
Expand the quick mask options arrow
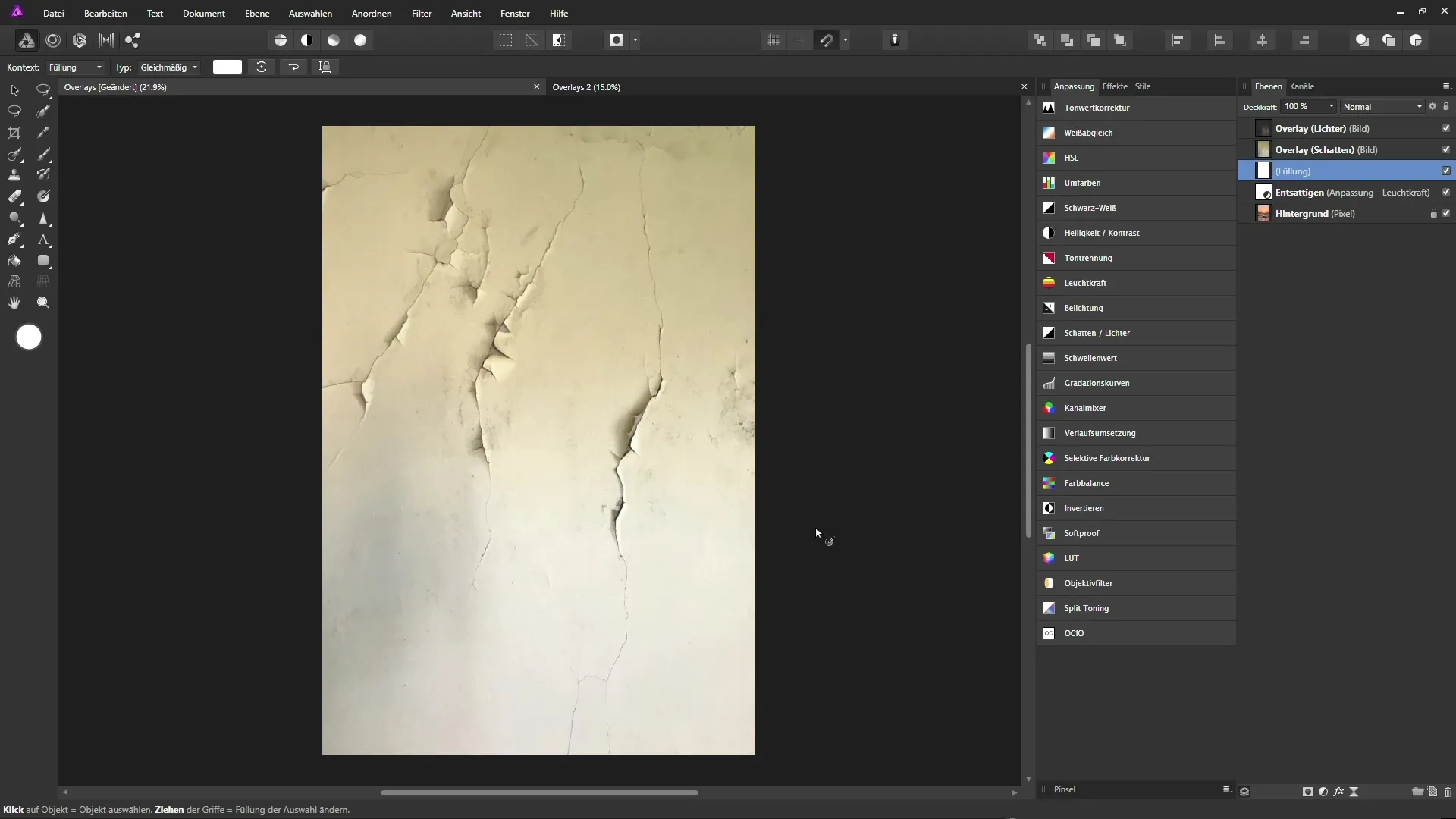coord(635,40)
